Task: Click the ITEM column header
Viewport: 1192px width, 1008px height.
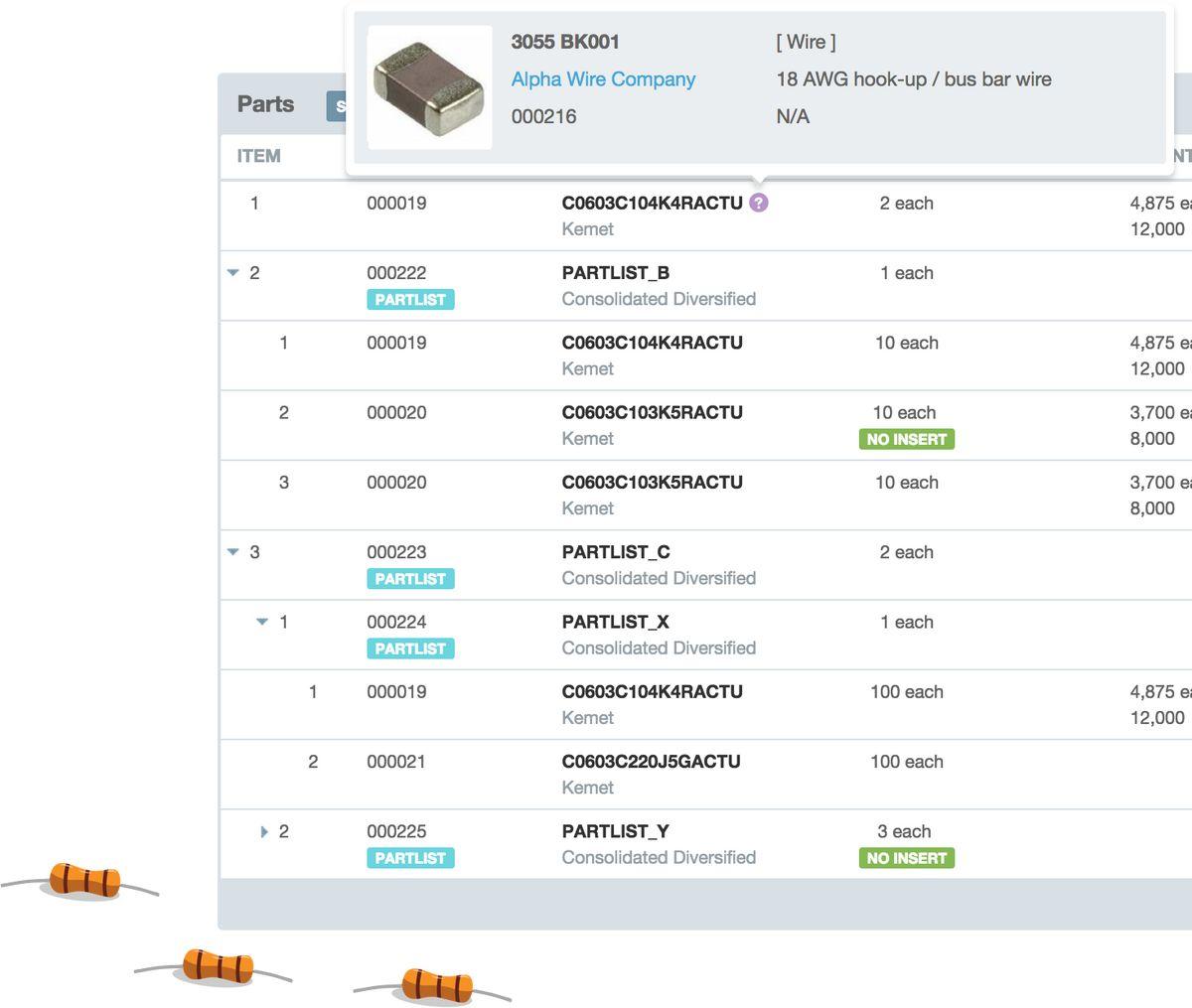Action: tap(258, 156)
